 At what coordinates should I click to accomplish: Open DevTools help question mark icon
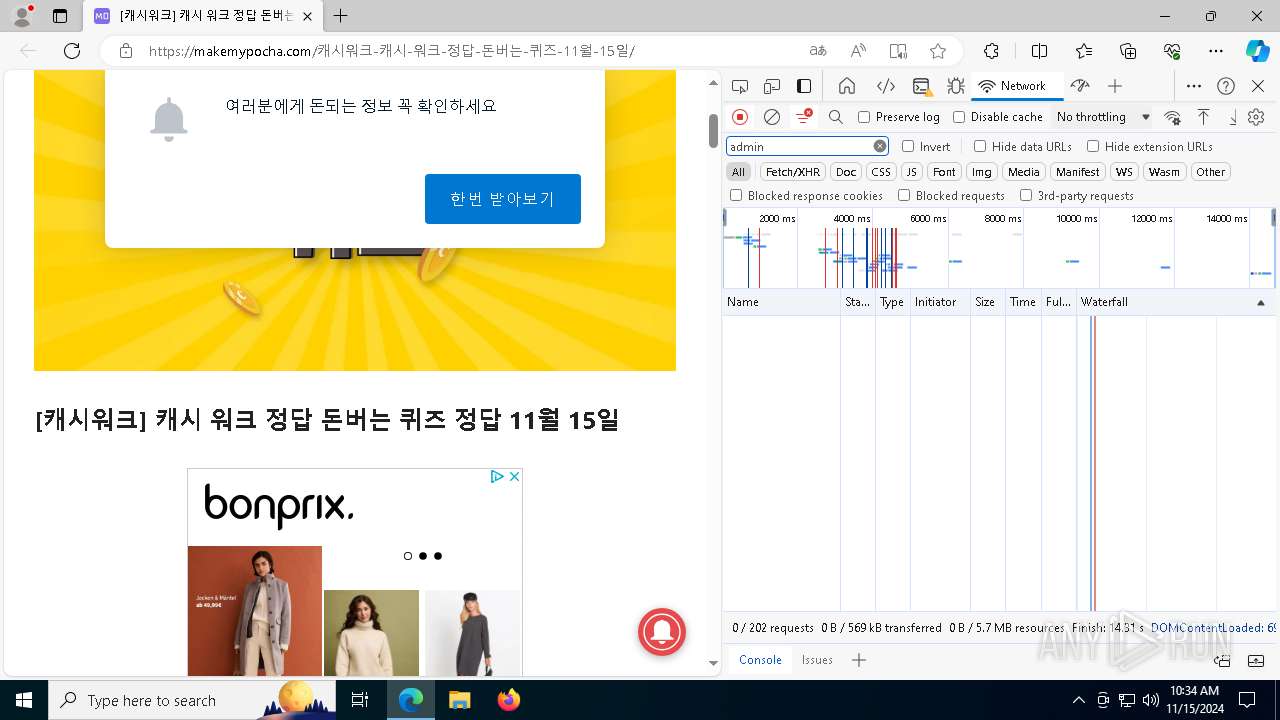[1226, 86]
